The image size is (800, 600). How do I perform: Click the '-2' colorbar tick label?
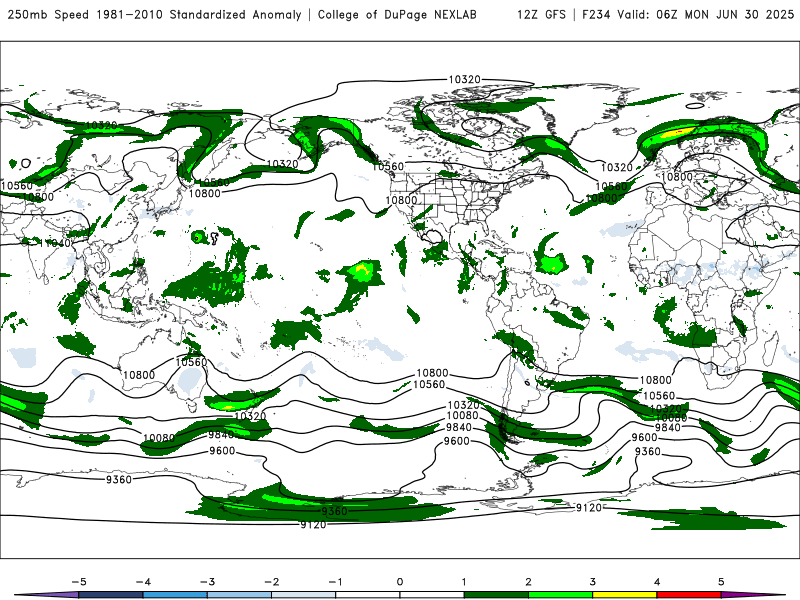[271, 582]
